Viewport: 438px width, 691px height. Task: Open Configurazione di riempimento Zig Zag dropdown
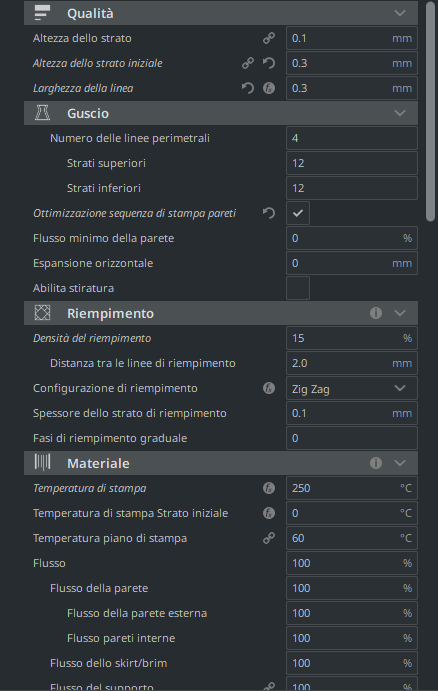352,388
